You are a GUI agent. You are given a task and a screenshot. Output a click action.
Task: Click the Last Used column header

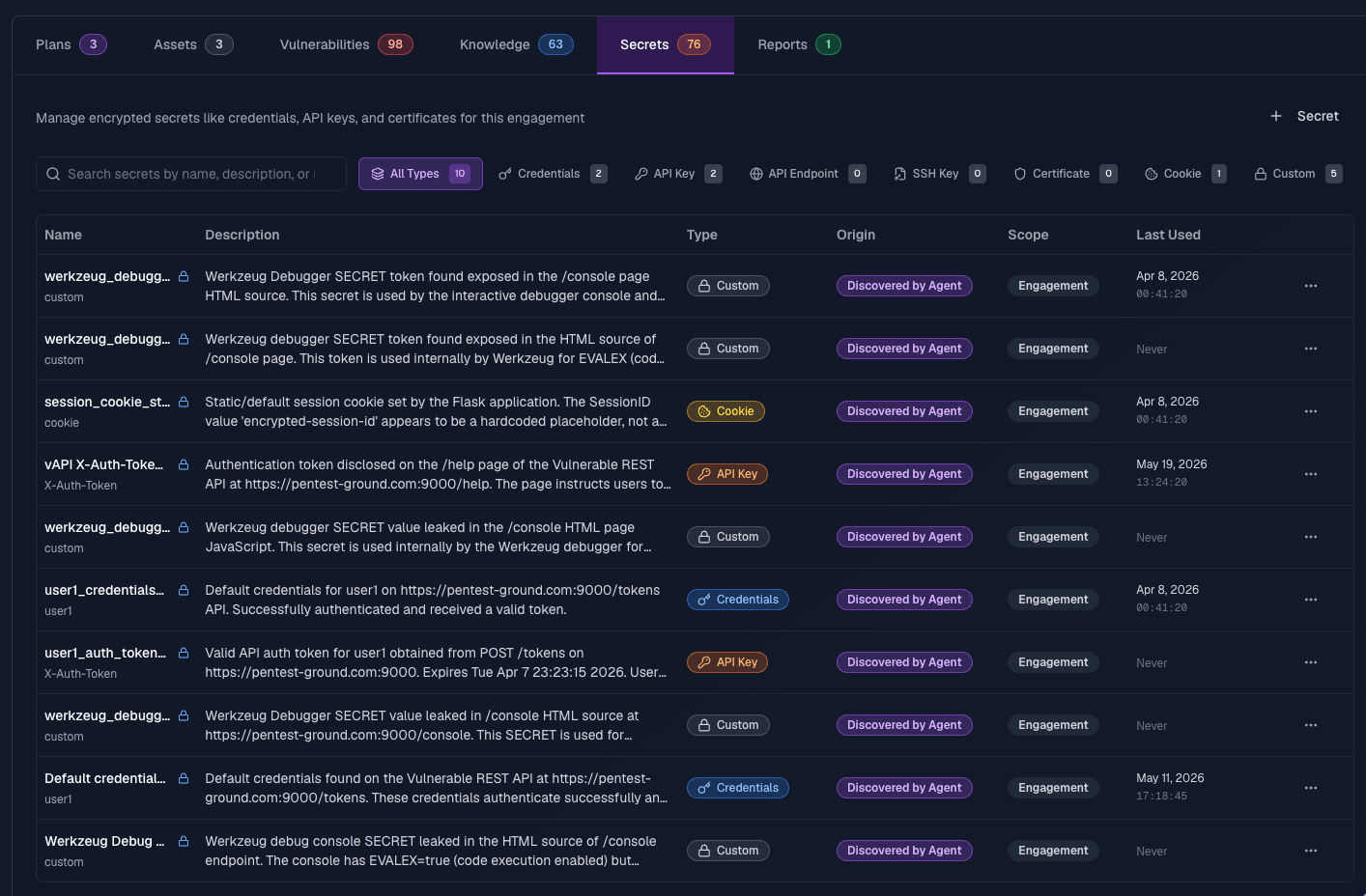click(1168, 235)
